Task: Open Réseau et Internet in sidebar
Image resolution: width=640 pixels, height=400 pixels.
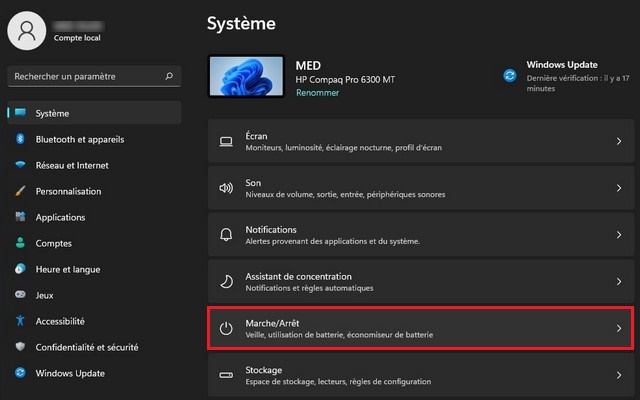Action: 72,165
